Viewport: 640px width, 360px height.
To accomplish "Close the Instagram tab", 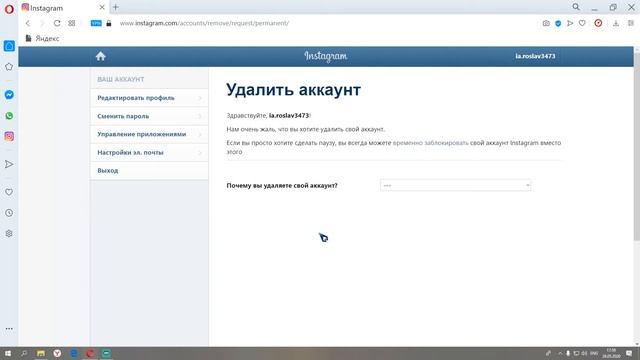I will point(102,7).
